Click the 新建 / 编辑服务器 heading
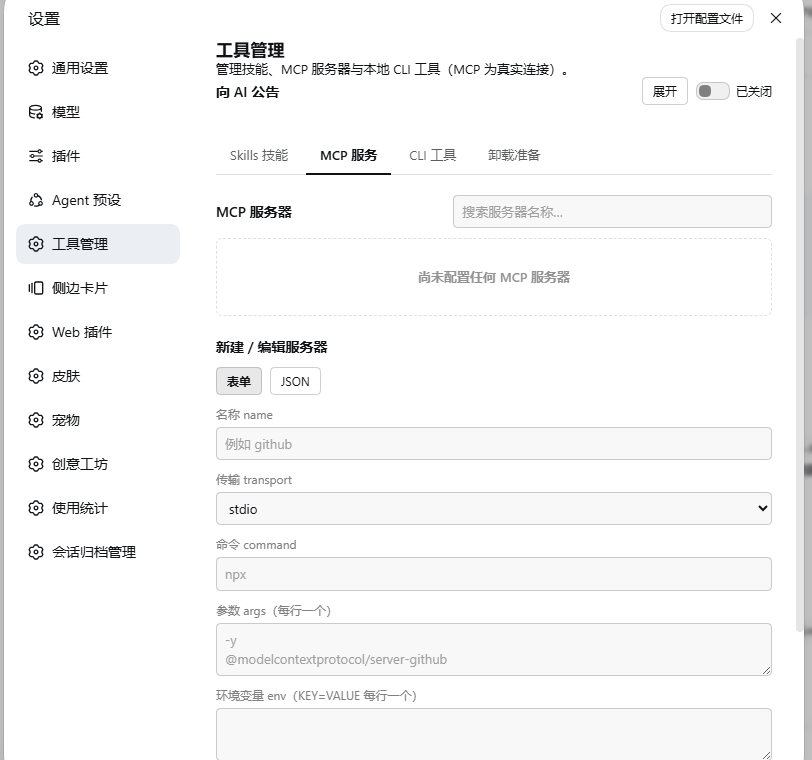This screenshot has height=760, width=812. point(271,347)
